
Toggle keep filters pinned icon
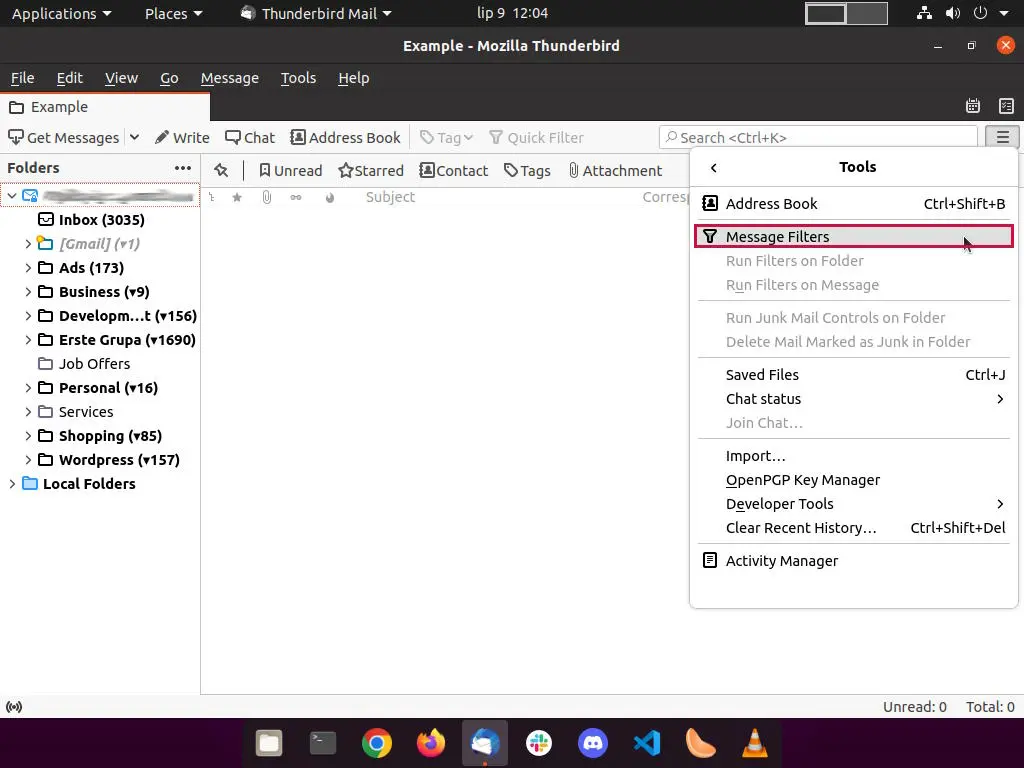[x=221, y=170]
